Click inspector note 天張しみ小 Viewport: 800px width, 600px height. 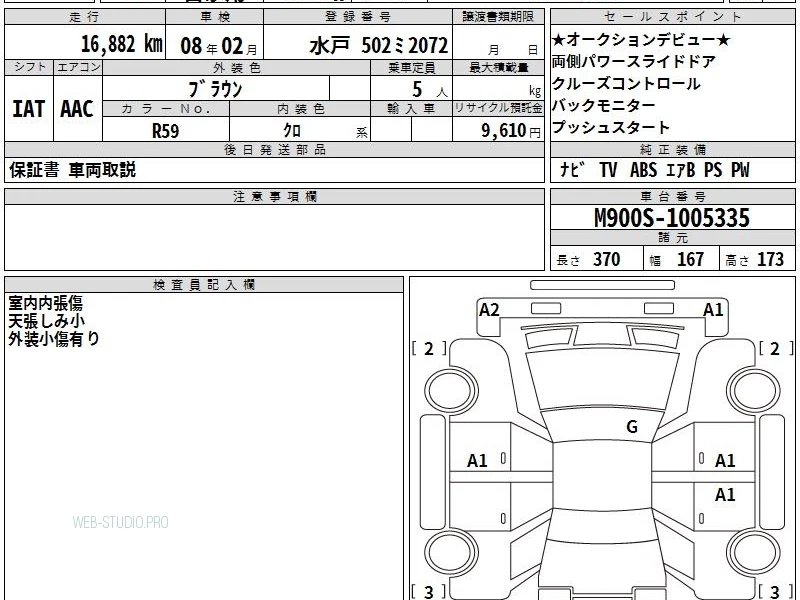point(46,321)
